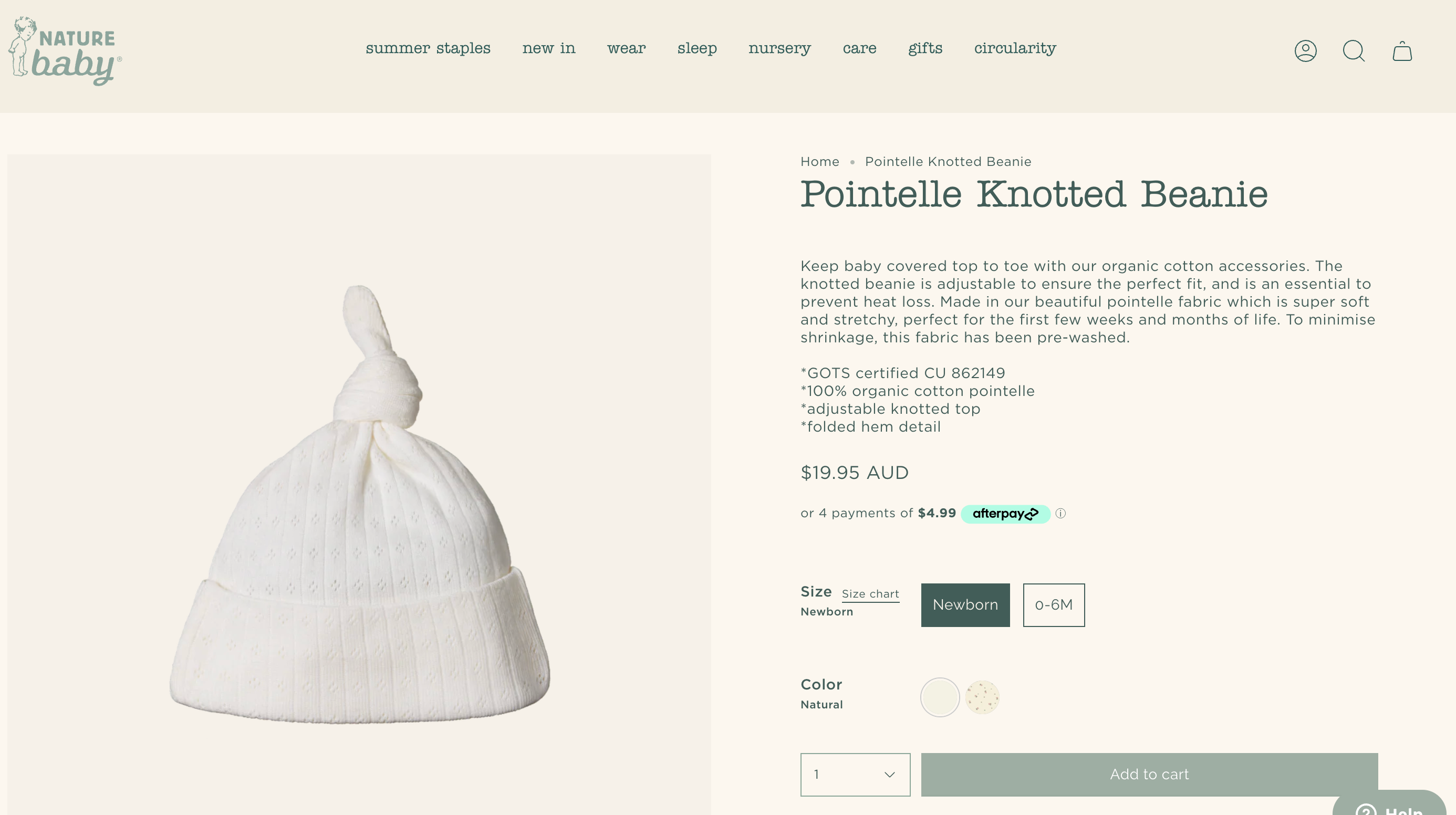Click the Nature Baby logo
The width and height of the screenshot is (1456, 815).
[x=65, y=51]
